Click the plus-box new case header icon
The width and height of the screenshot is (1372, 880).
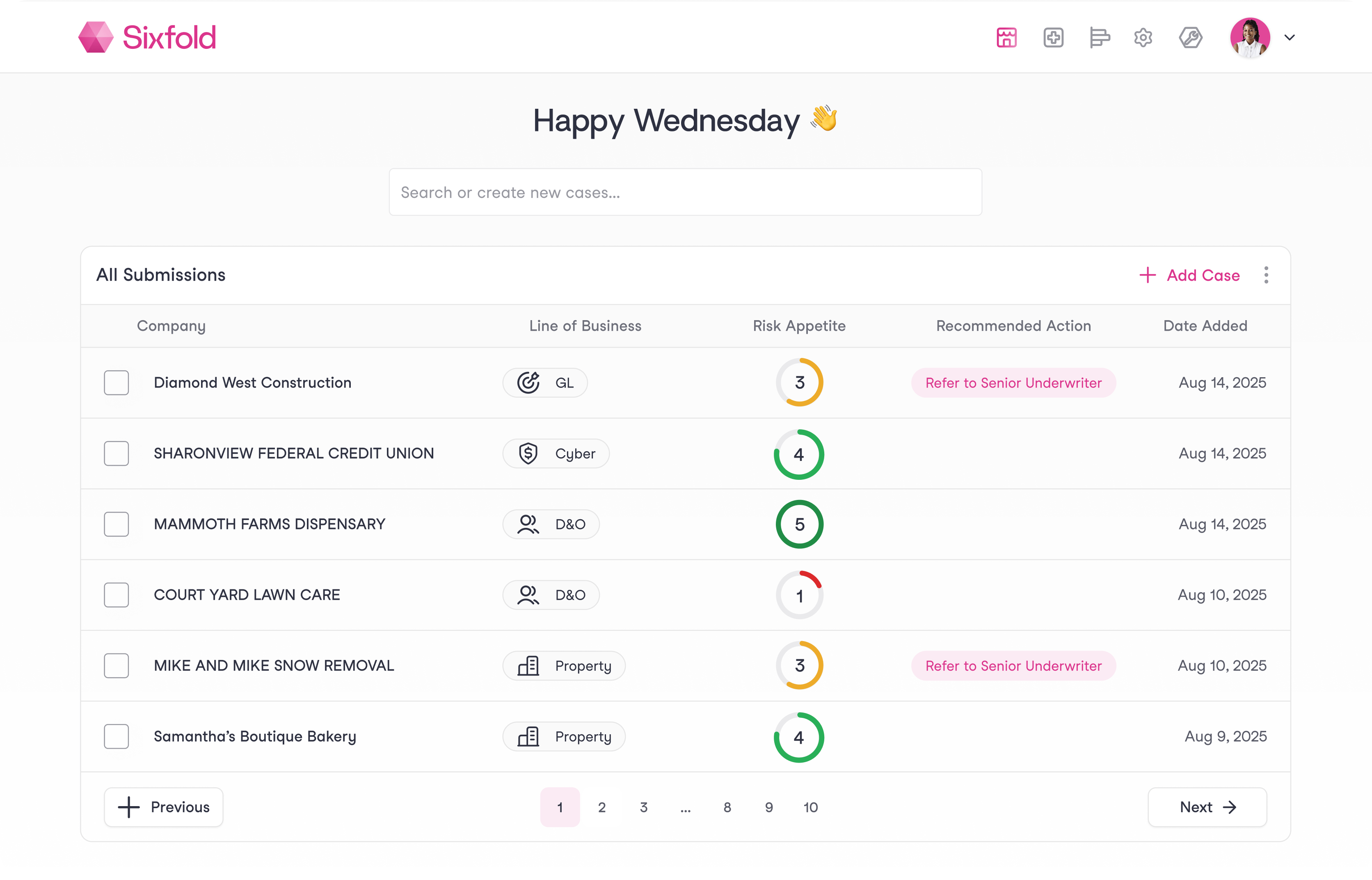(1053, 38)
